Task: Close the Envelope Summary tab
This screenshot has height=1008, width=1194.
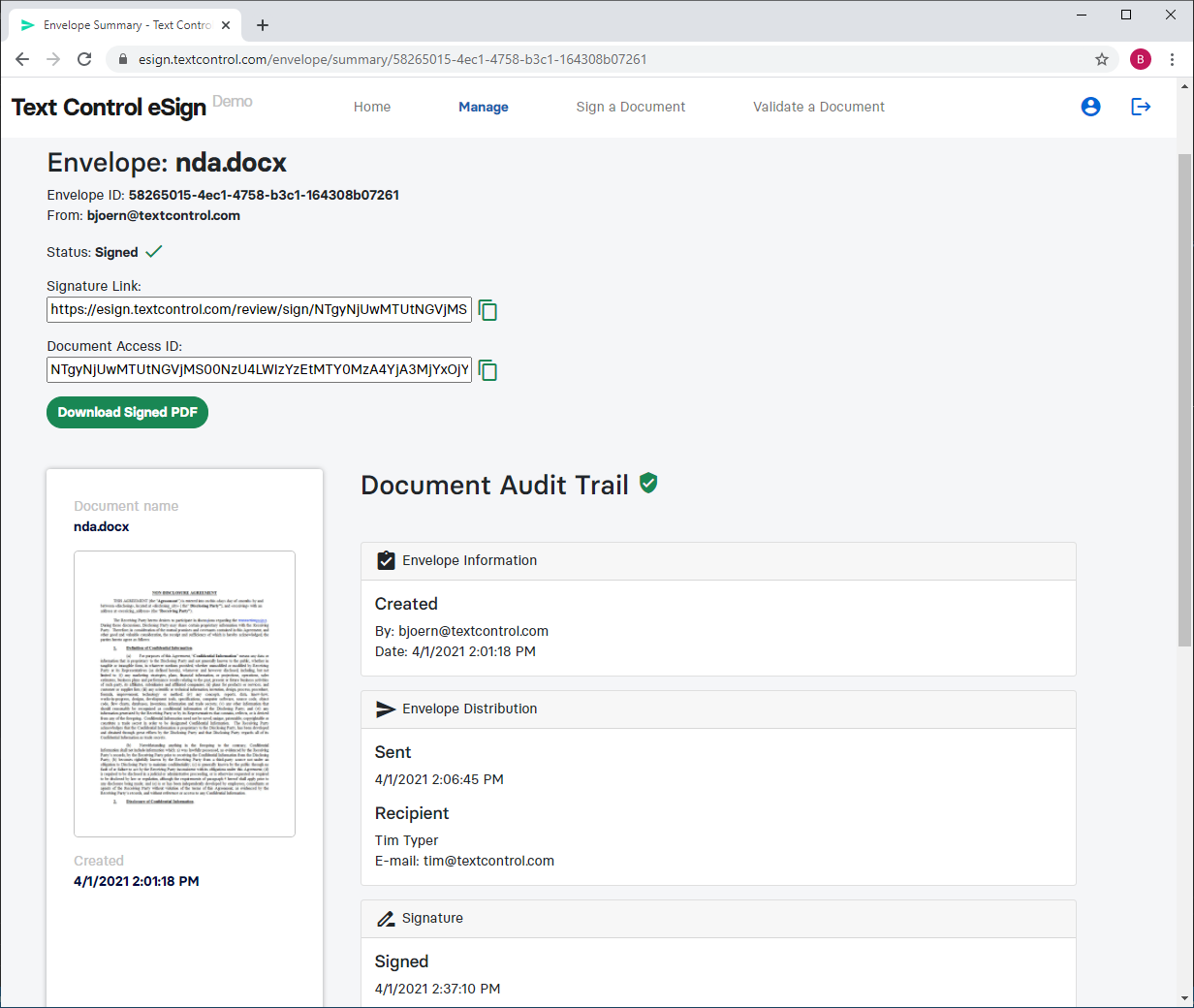Action: 226,25
